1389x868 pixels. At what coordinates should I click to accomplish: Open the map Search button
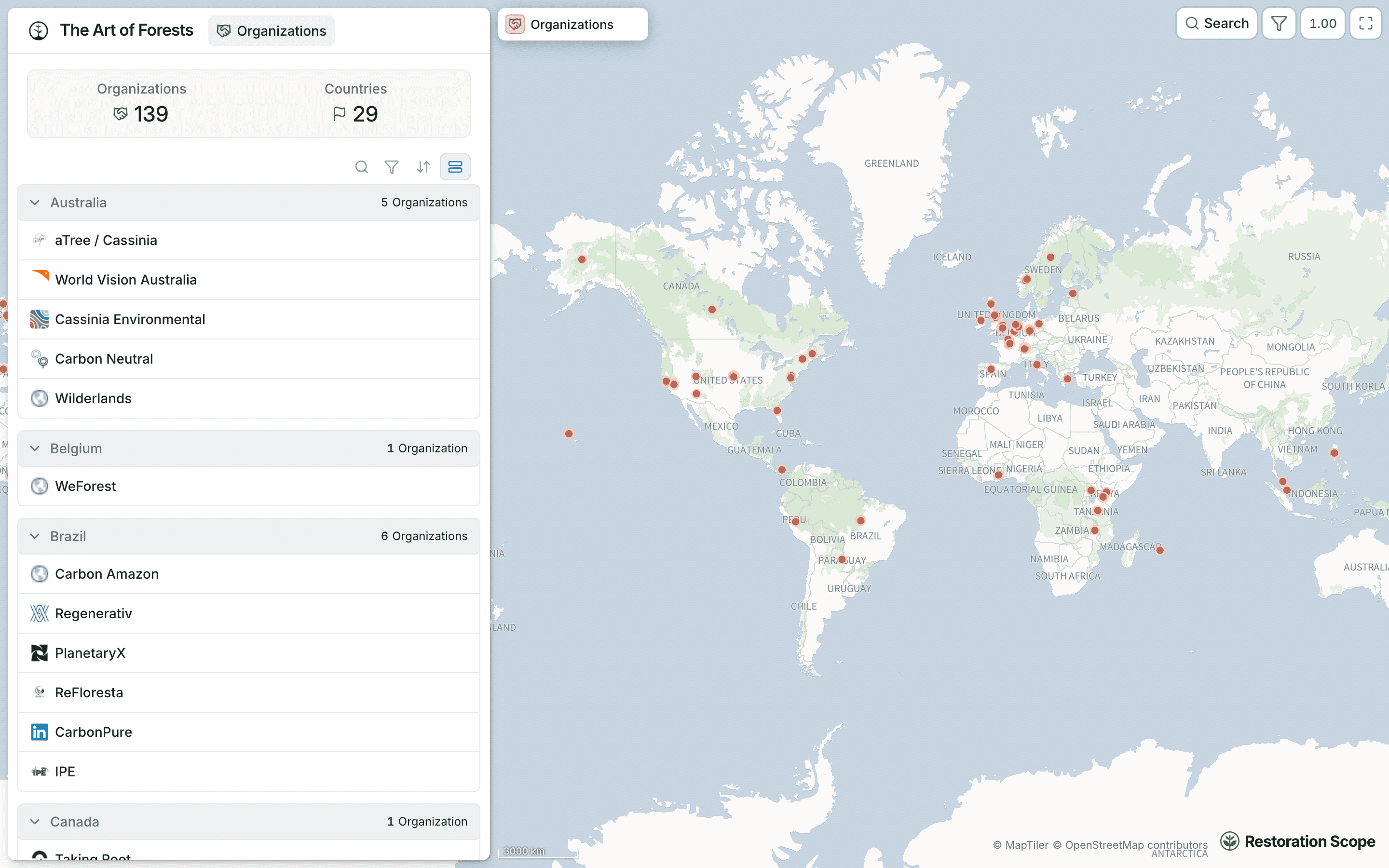pos(1216,24)
